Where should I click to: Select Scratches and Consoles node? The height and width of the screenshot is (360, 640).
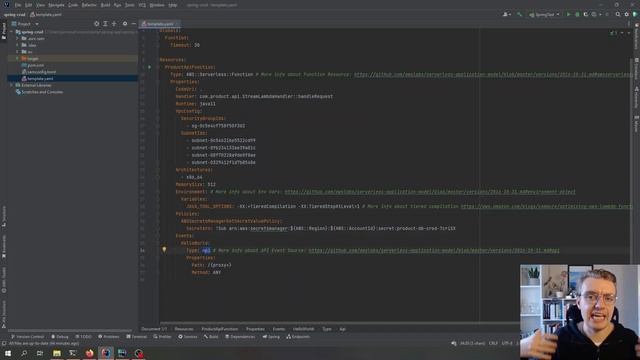point(39,92)
